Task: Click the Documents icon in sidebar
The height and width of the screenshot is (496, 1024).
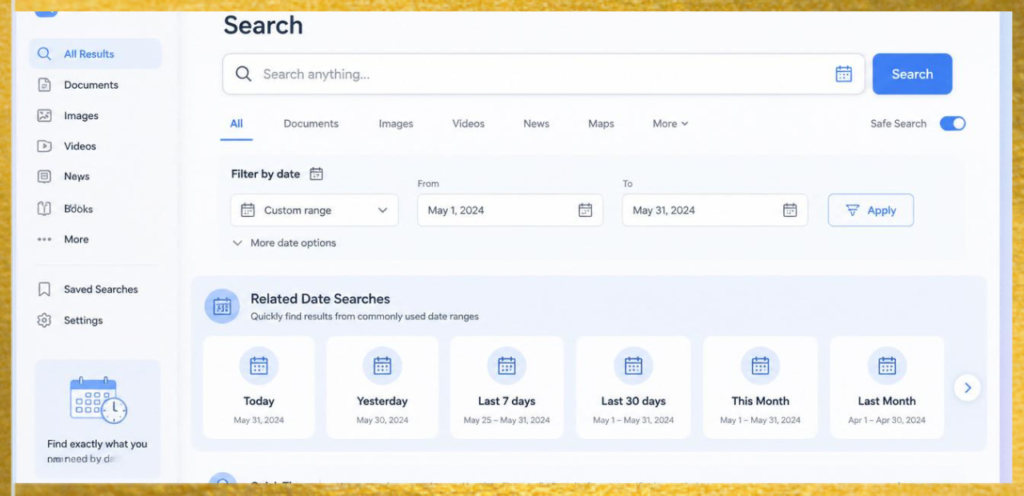Action: (44, 85)
